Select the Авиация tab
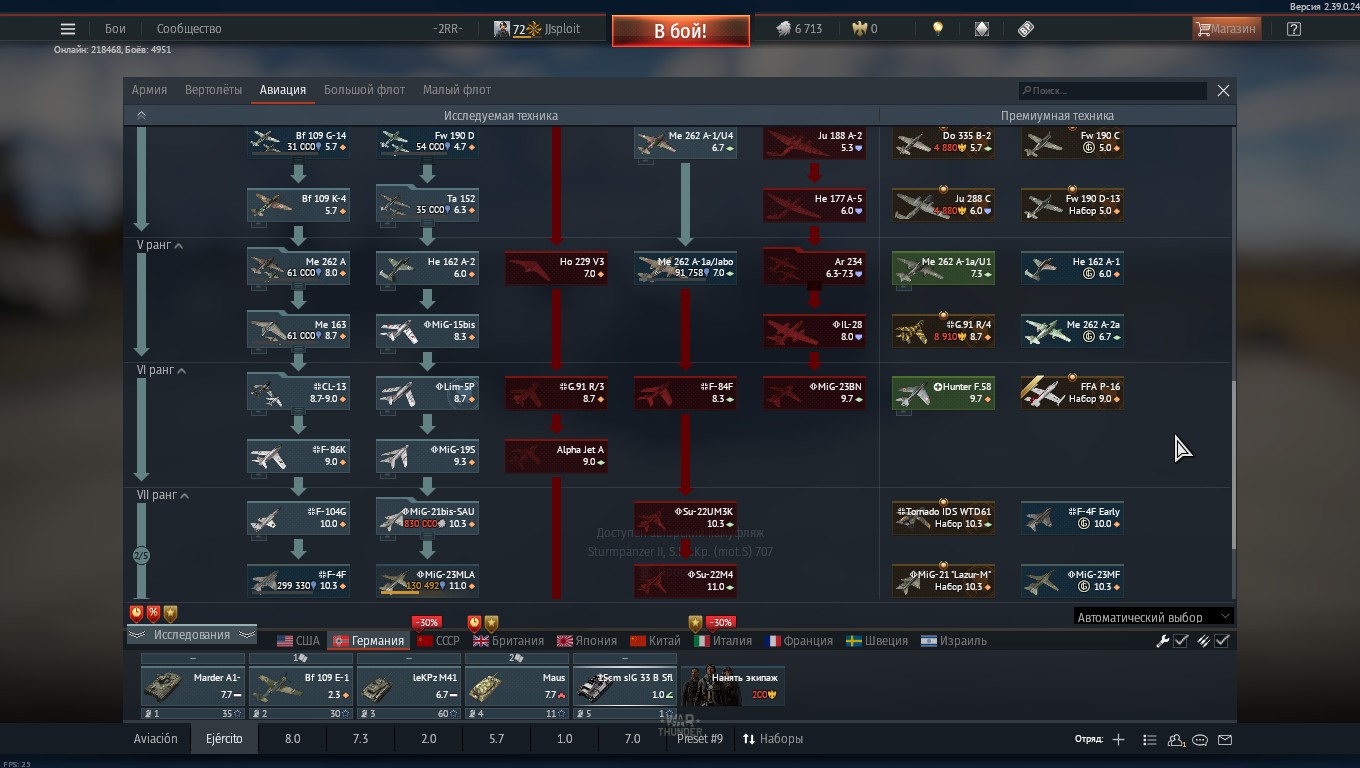Image resolution: width=1360 pixels, height=768 pixels. (x=283, y=90)
